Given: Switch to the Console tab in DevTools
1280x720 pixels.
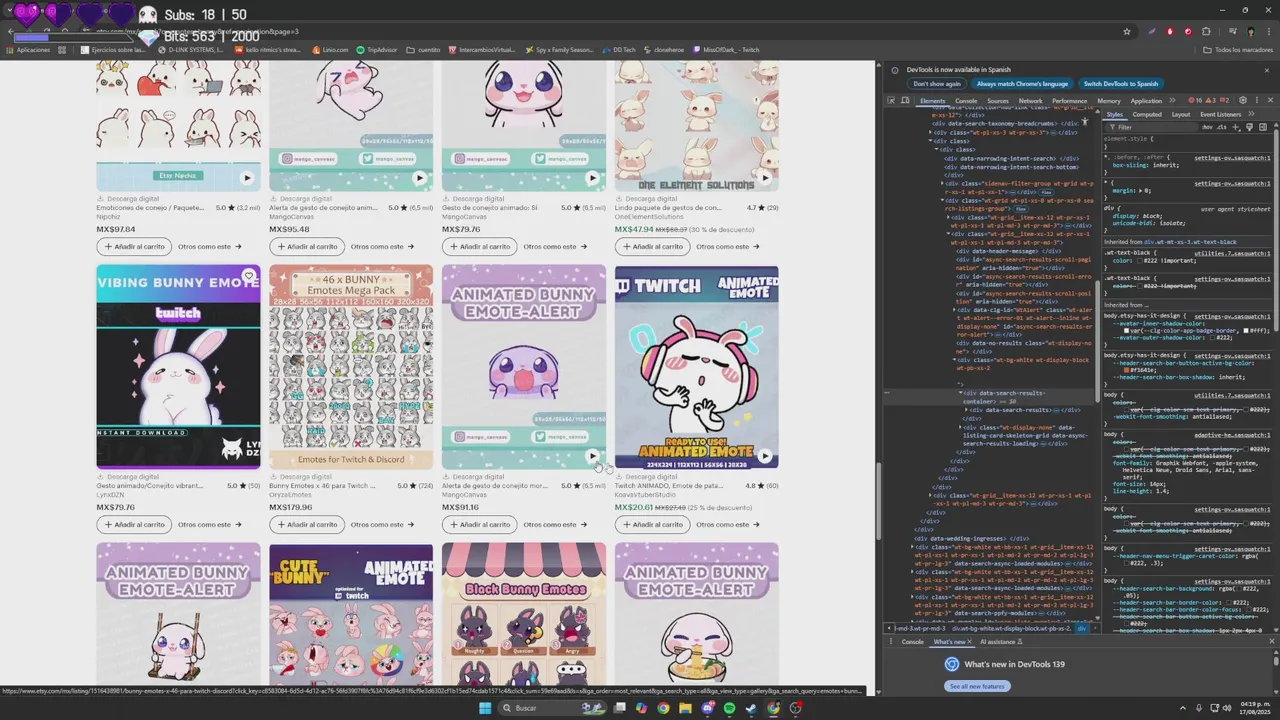Looking at the screenshot, I should click(x=966, y=101).
